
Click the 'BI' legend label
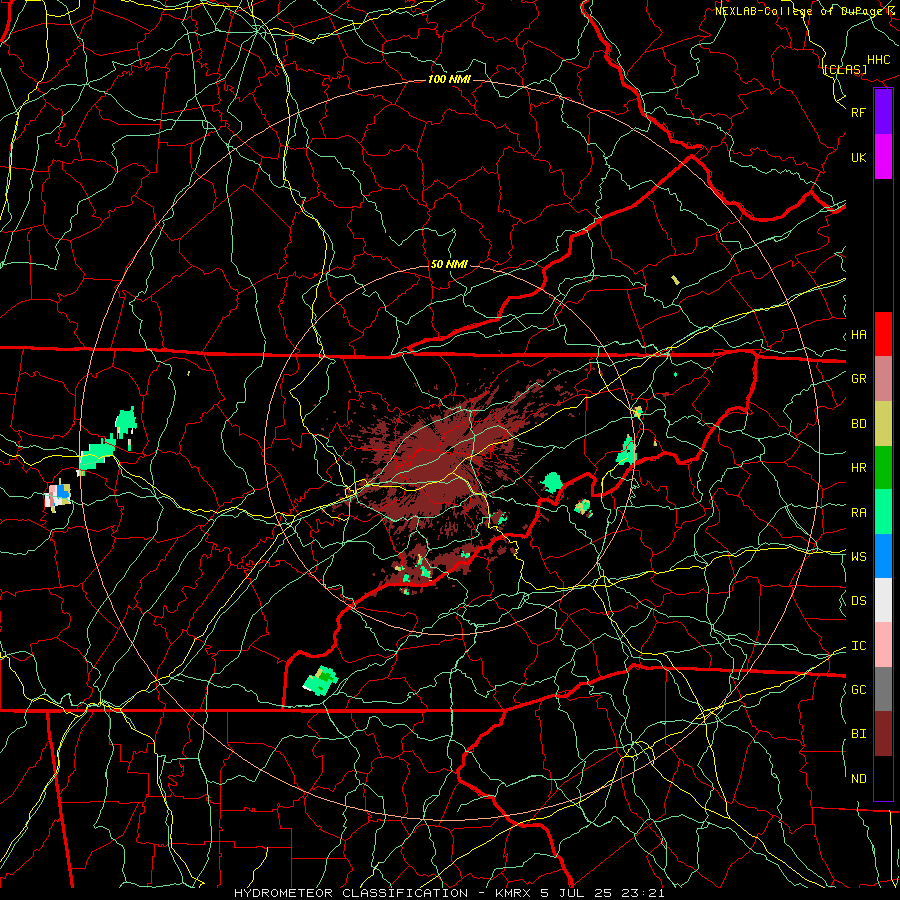tap(858, 734)
